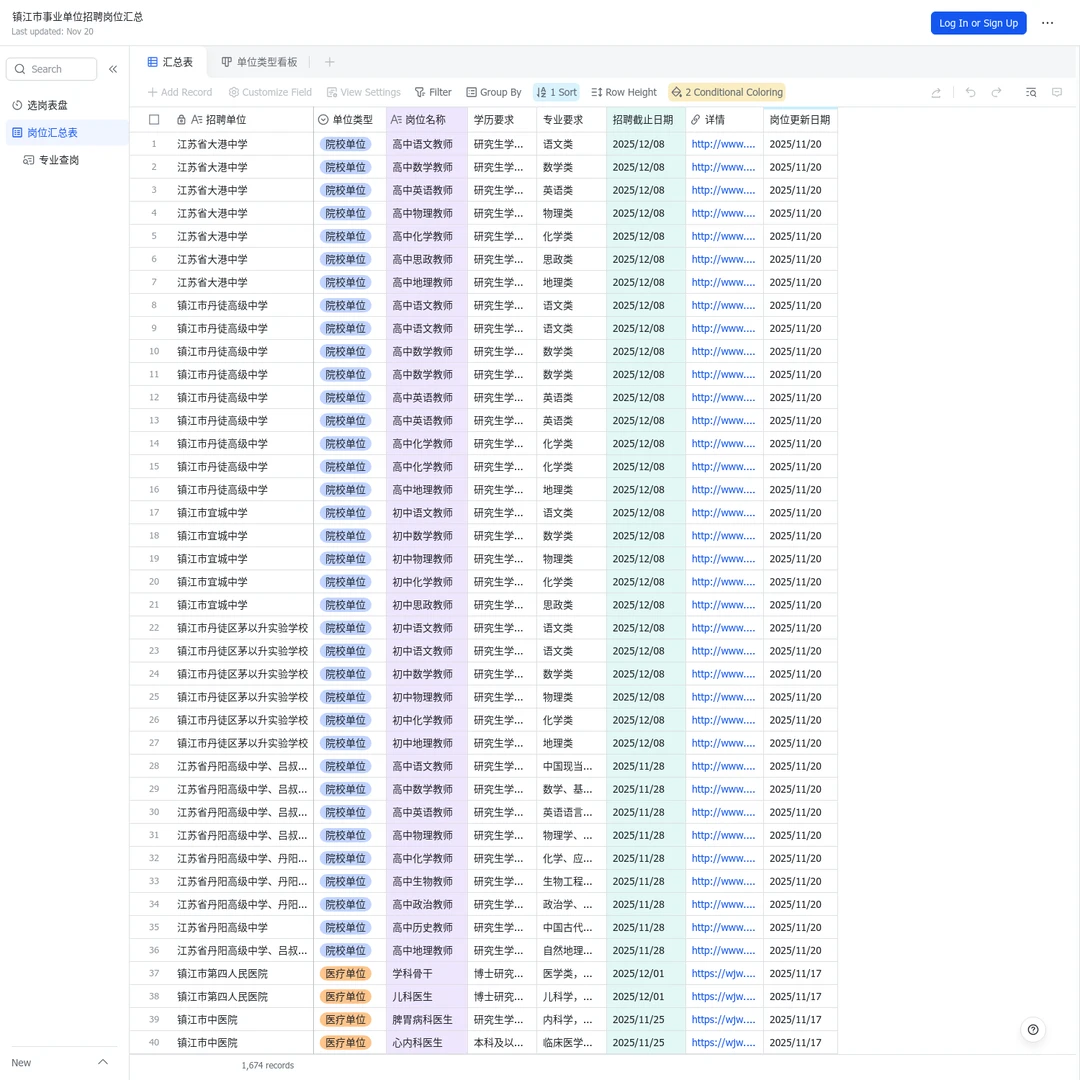Open the detail link in row 28
The image size is (1080, 1080).
(723, 766)
